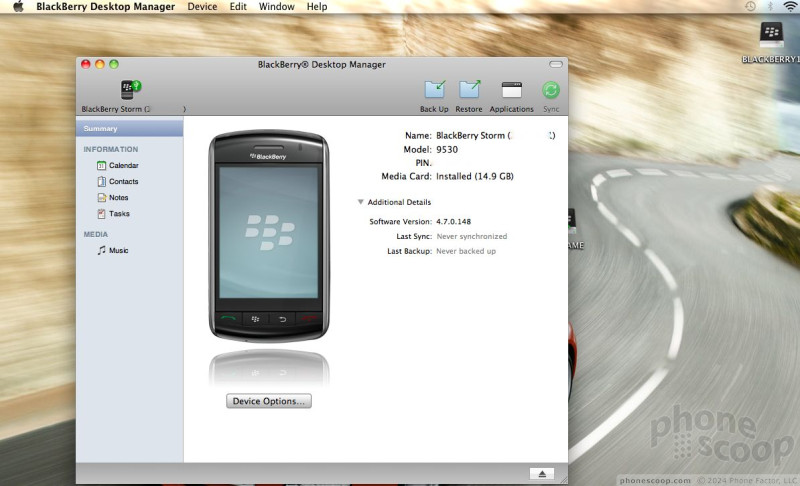Click the eject icon button at bottom
The image size is (800, 486).
coord(542,474)
